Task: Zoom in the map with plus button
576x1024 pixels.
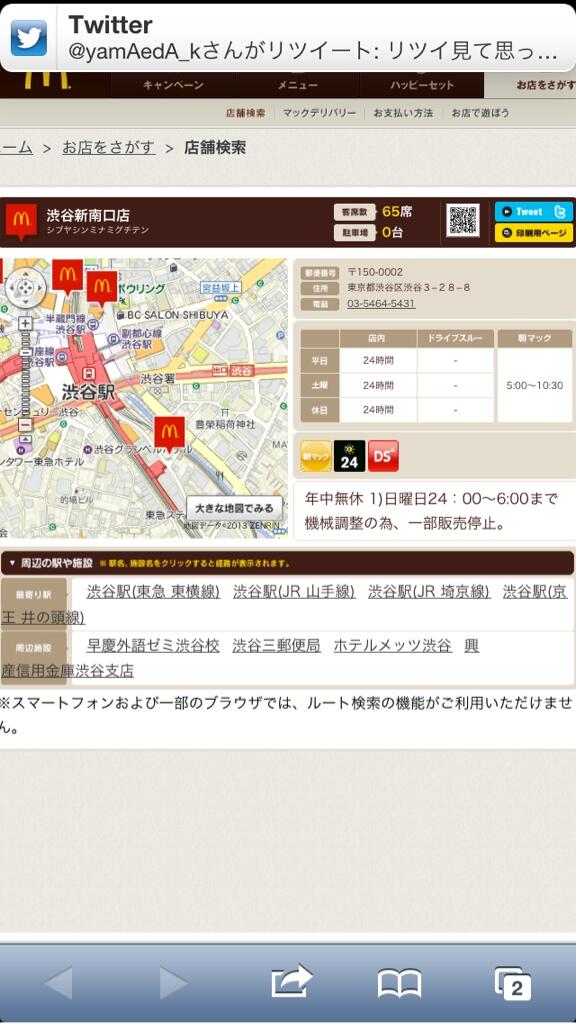Action: click(x=25, y=323)
